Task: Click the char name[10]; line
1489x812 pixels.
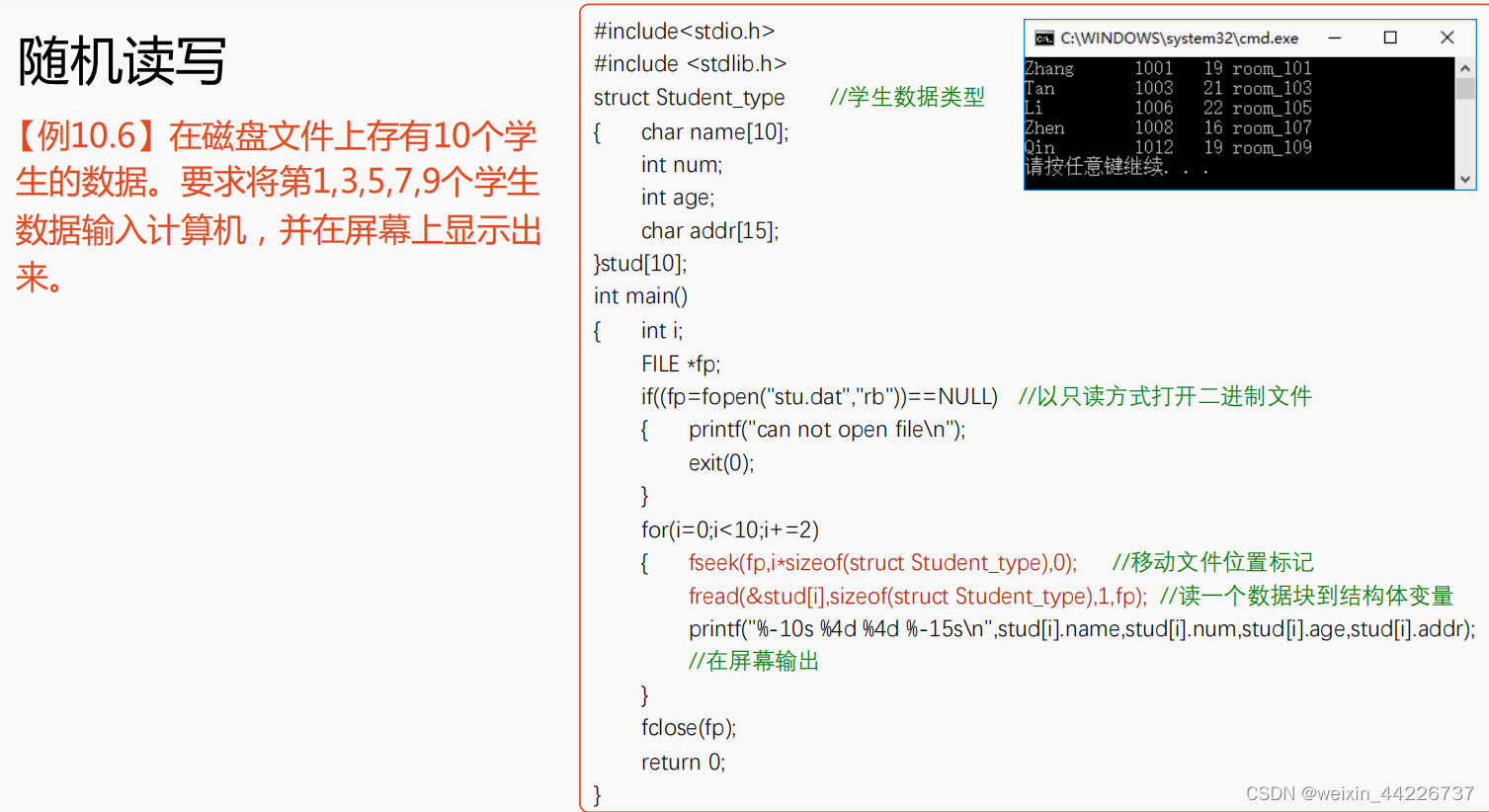Action: (x=714, y=132)
